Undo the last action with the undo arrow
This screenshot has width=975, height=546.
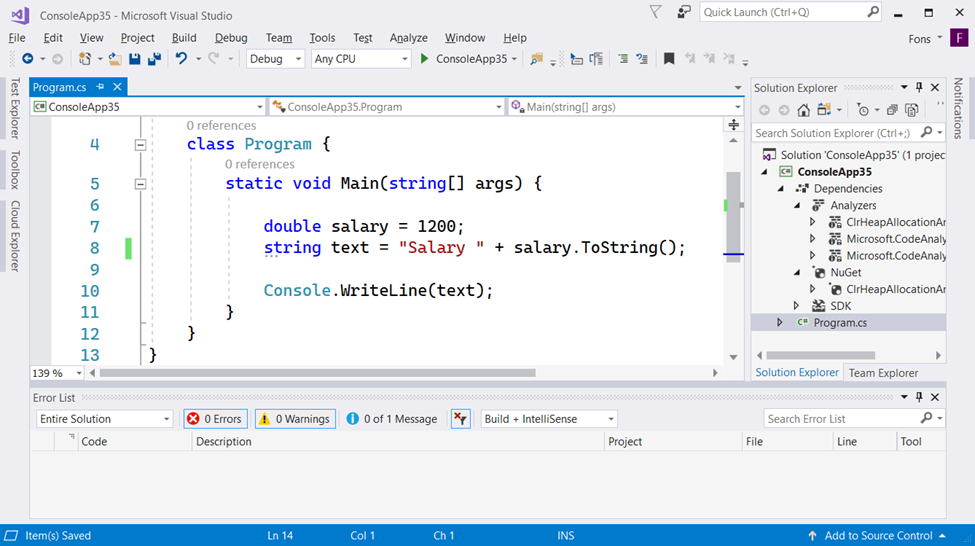[x=181, y=58]
